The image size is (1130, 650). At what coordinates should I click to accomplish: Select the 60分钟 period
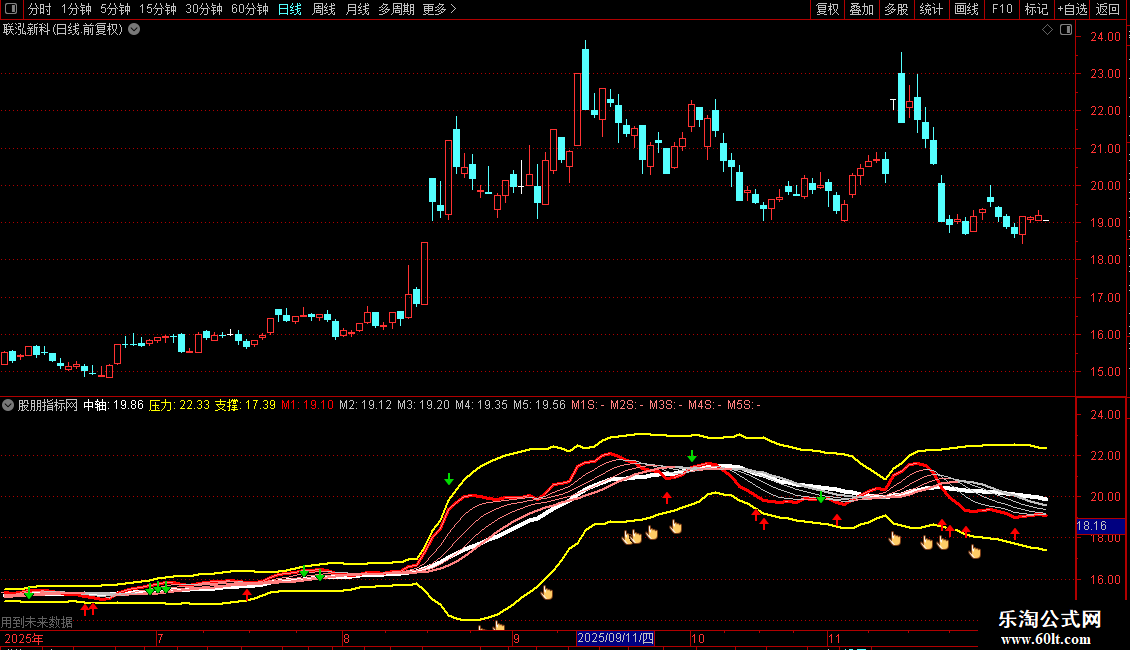(x=250, y=9)
